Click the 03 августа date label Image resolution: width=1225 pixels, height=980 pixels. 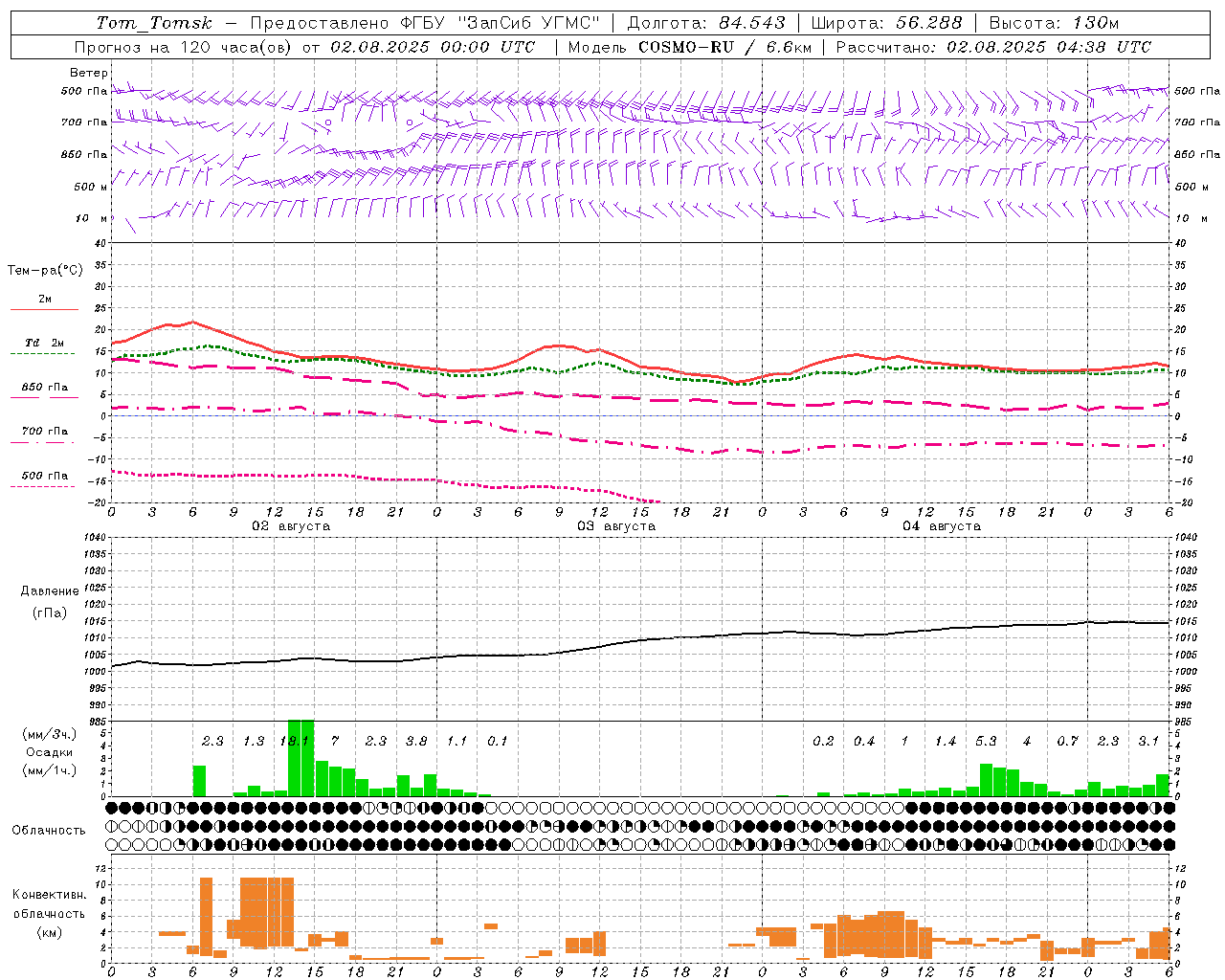pyautogui.click(x=616, y=526)
